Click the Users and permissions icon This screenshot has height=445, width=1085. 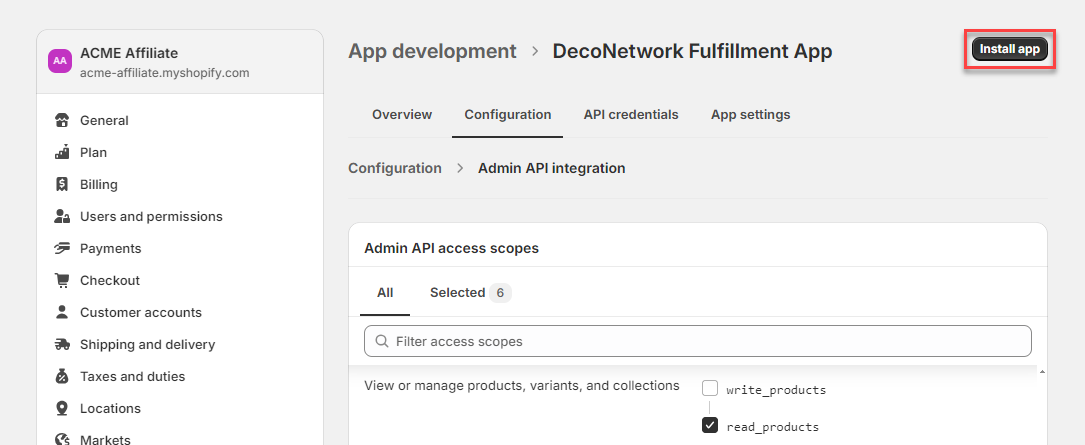tap(62, 217)
